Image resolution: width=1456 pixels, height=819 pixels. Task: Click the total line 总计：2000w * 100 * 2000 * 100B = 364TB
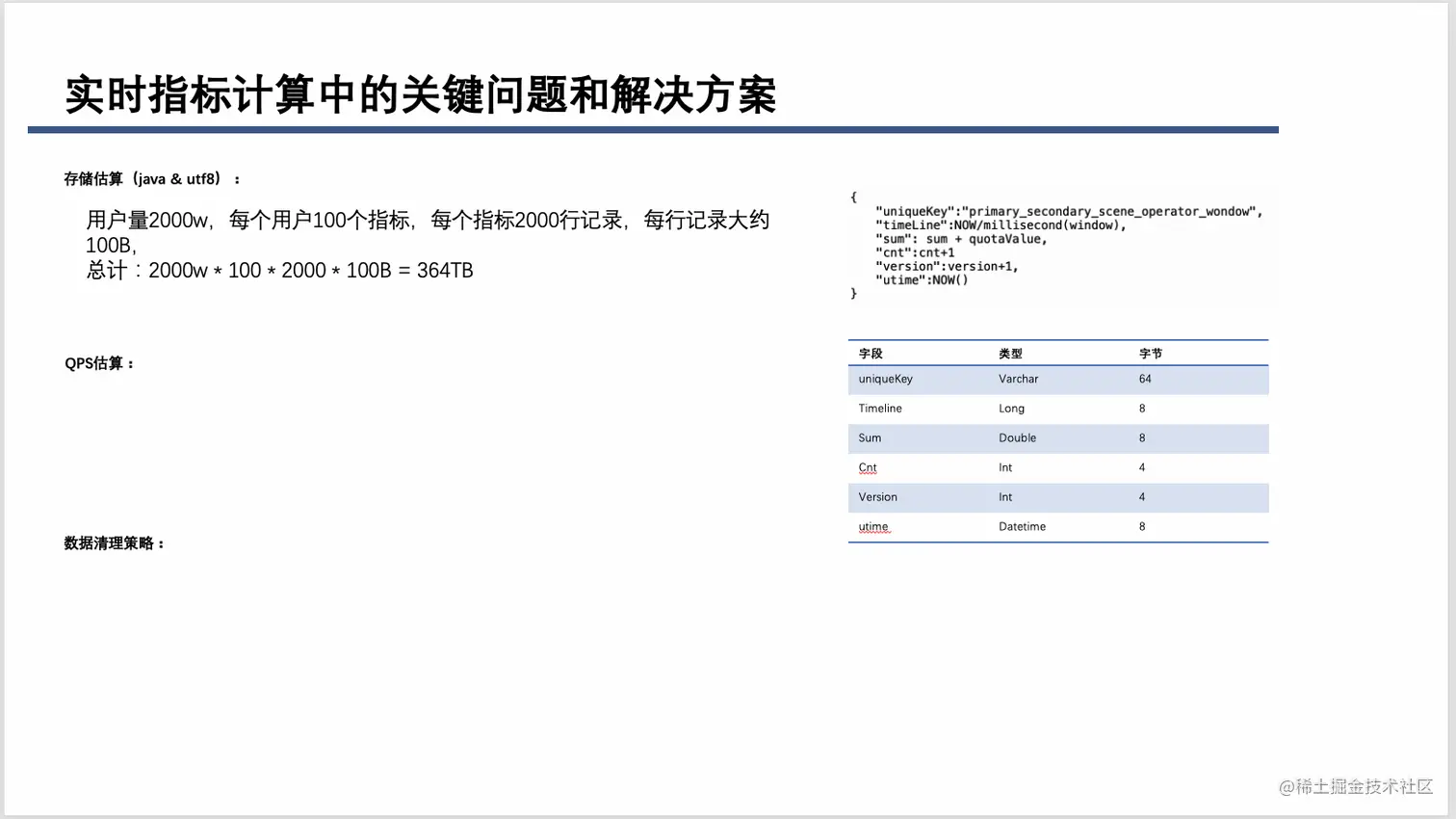pos(279,271)
